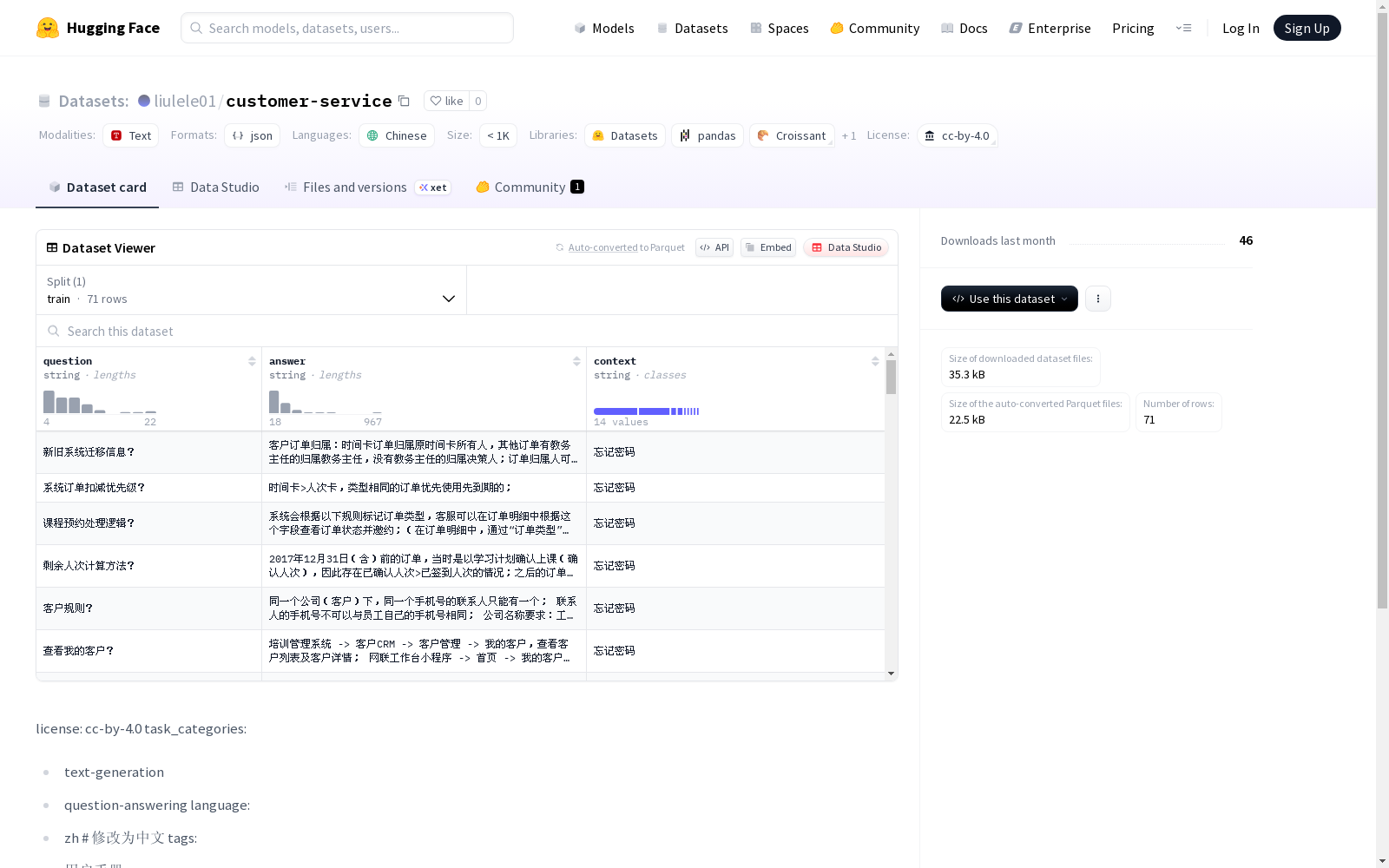This screenshot has width=1389, height=868.
Task: Focus the Search this dataset field
Action: tap(467, 331)
